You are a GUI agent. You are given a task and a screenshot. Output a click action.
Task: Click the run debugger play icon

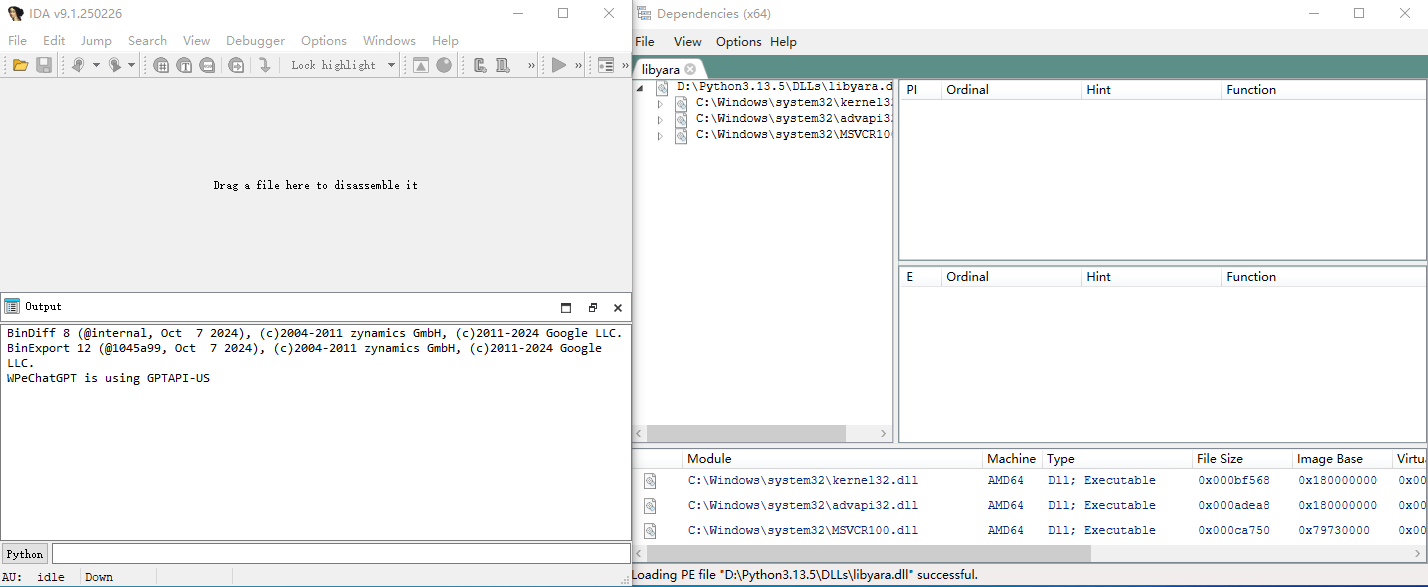pyautogui.click(x=558, y=65)
